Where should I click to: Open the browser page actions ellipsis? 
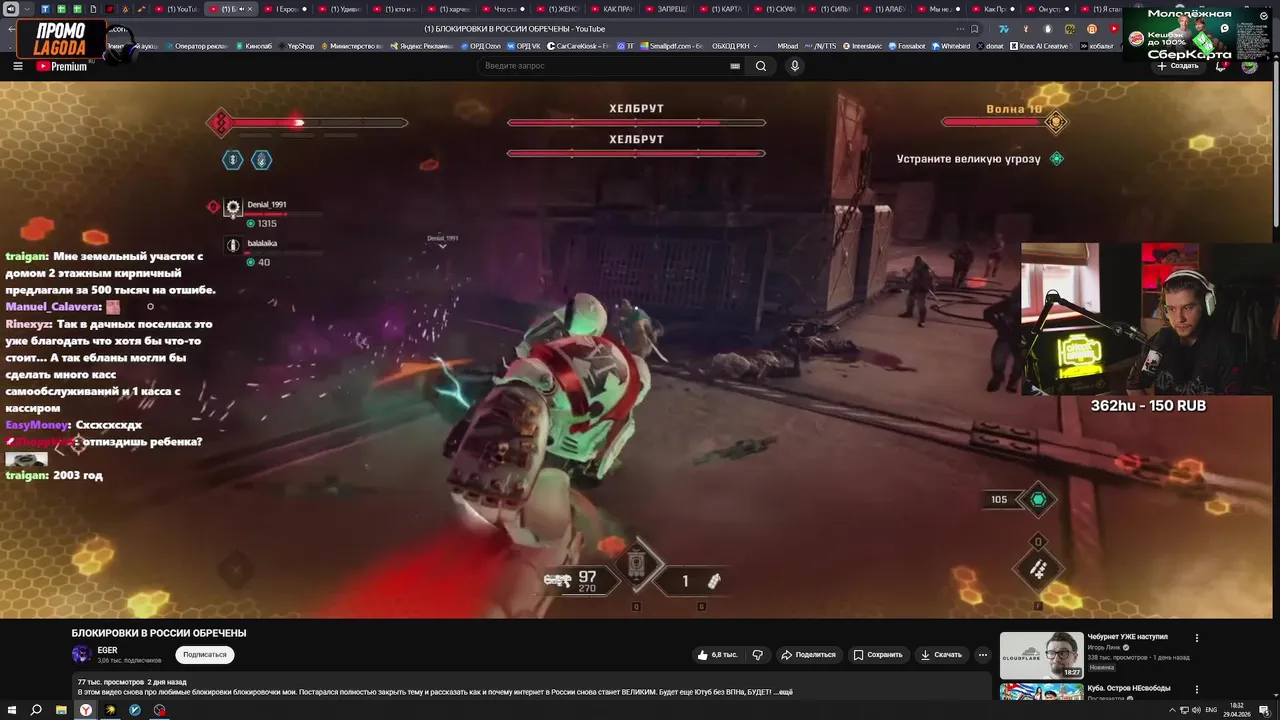coord(961,29)
